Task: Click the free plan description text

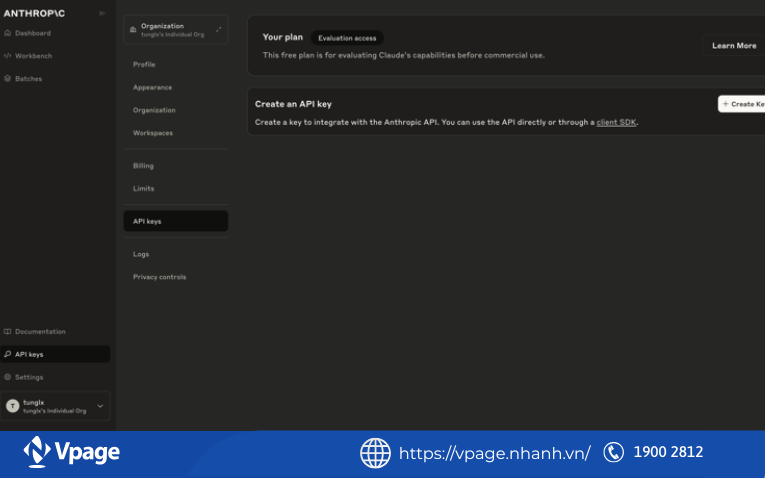Action: pyautogui.click(x=403, y=56)
